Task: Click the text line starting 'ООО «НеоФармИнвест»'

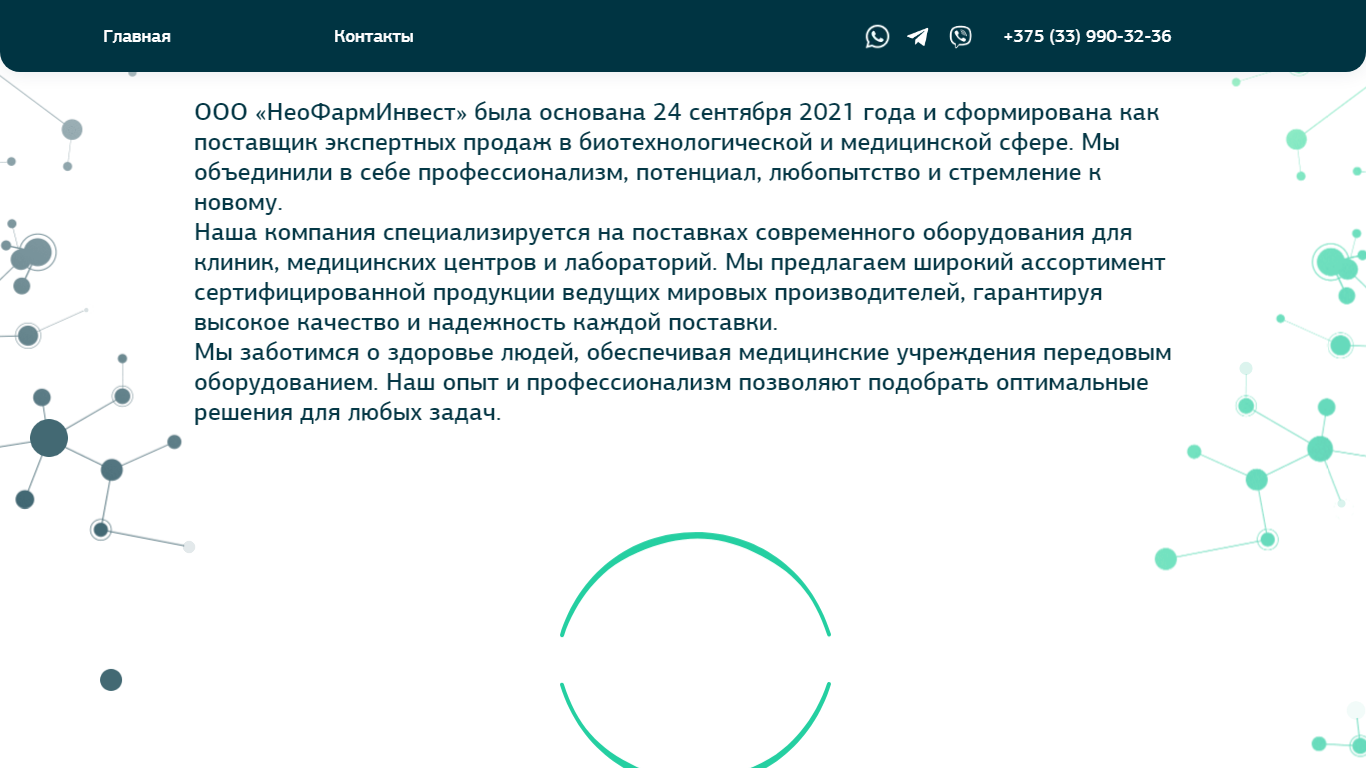Action: coord(677,112)
